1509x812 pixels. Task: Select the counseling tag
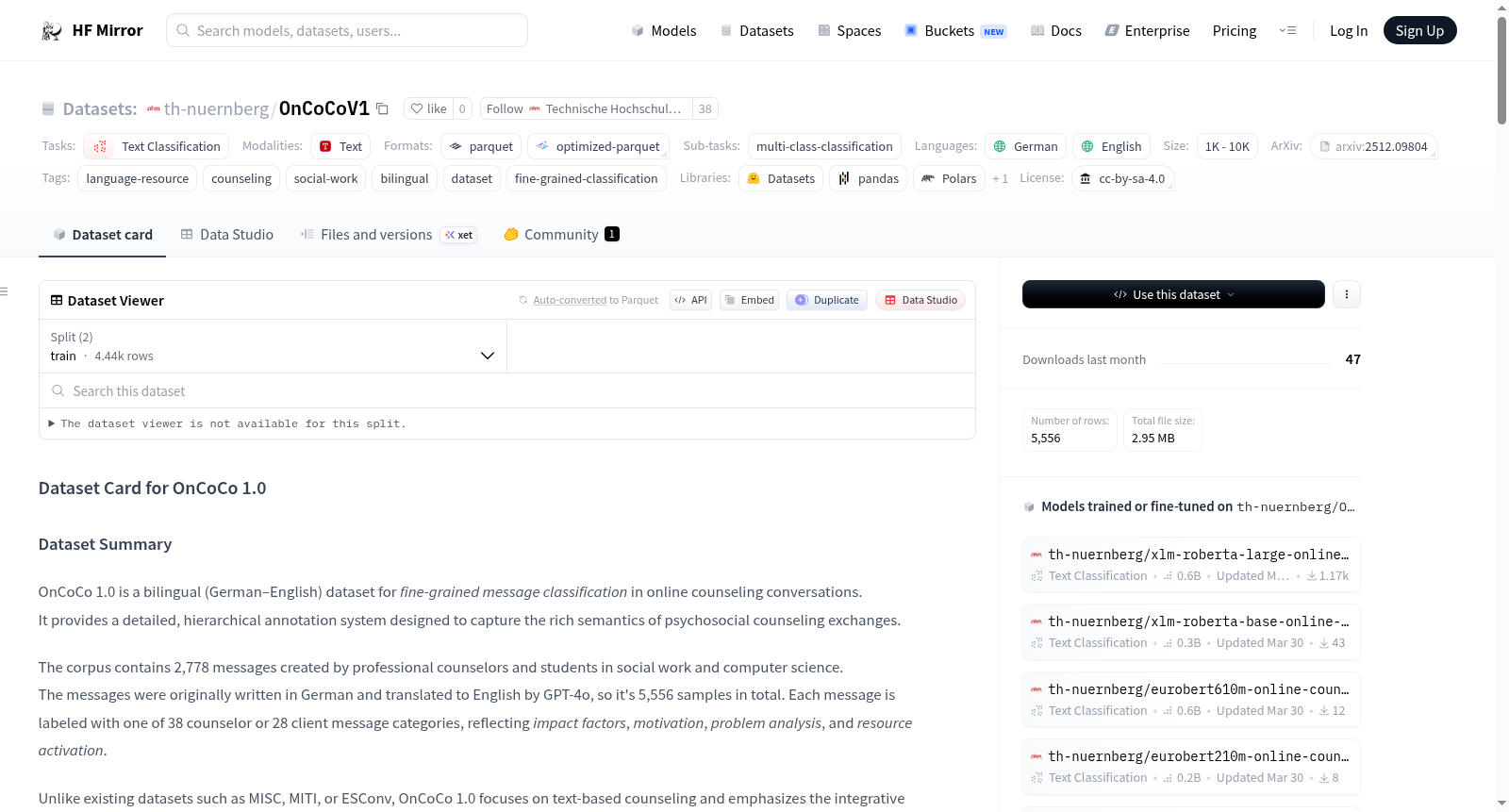pyautogui.click(x=241, y=178)
